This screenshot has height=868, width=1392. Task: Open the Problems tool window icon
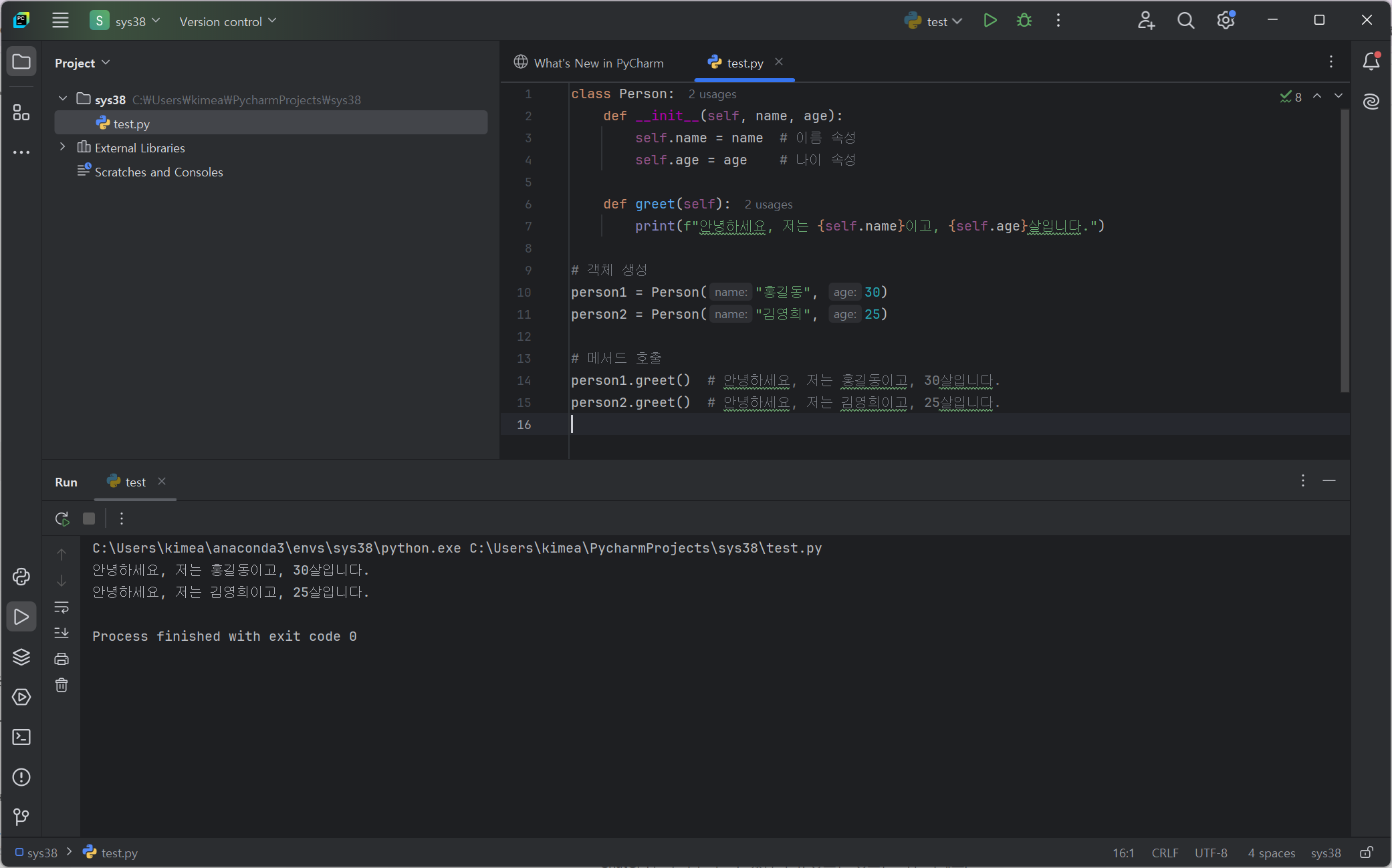[21, 777]
